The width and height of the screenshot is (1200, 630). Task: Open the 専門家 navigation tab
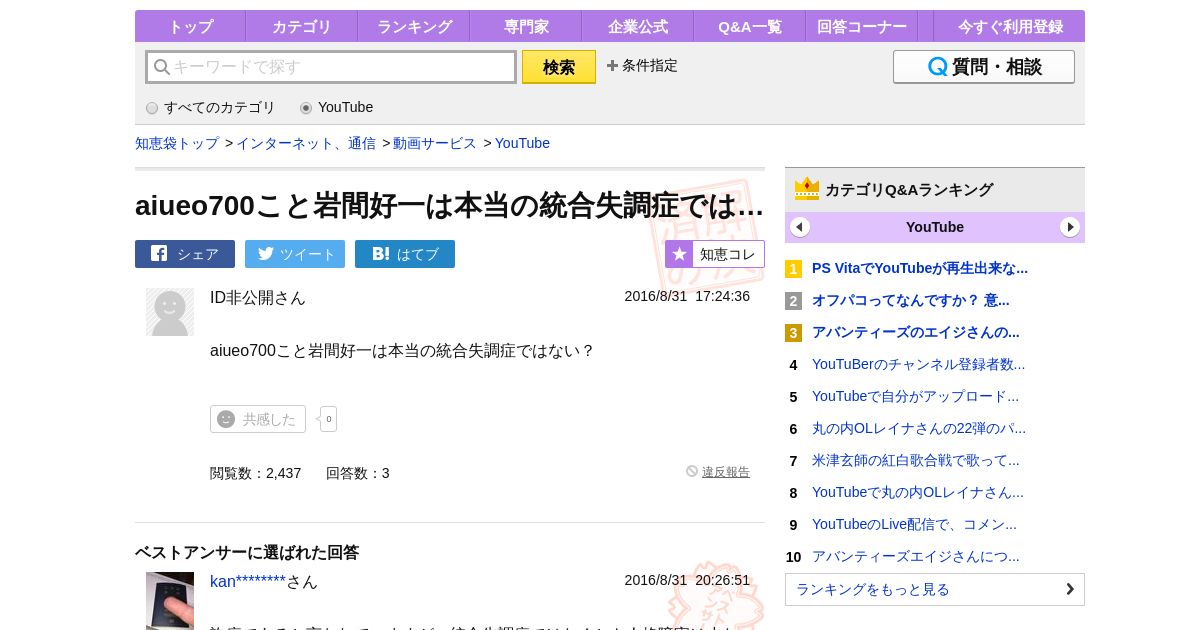pyautogui.click(x=525, y=27)
